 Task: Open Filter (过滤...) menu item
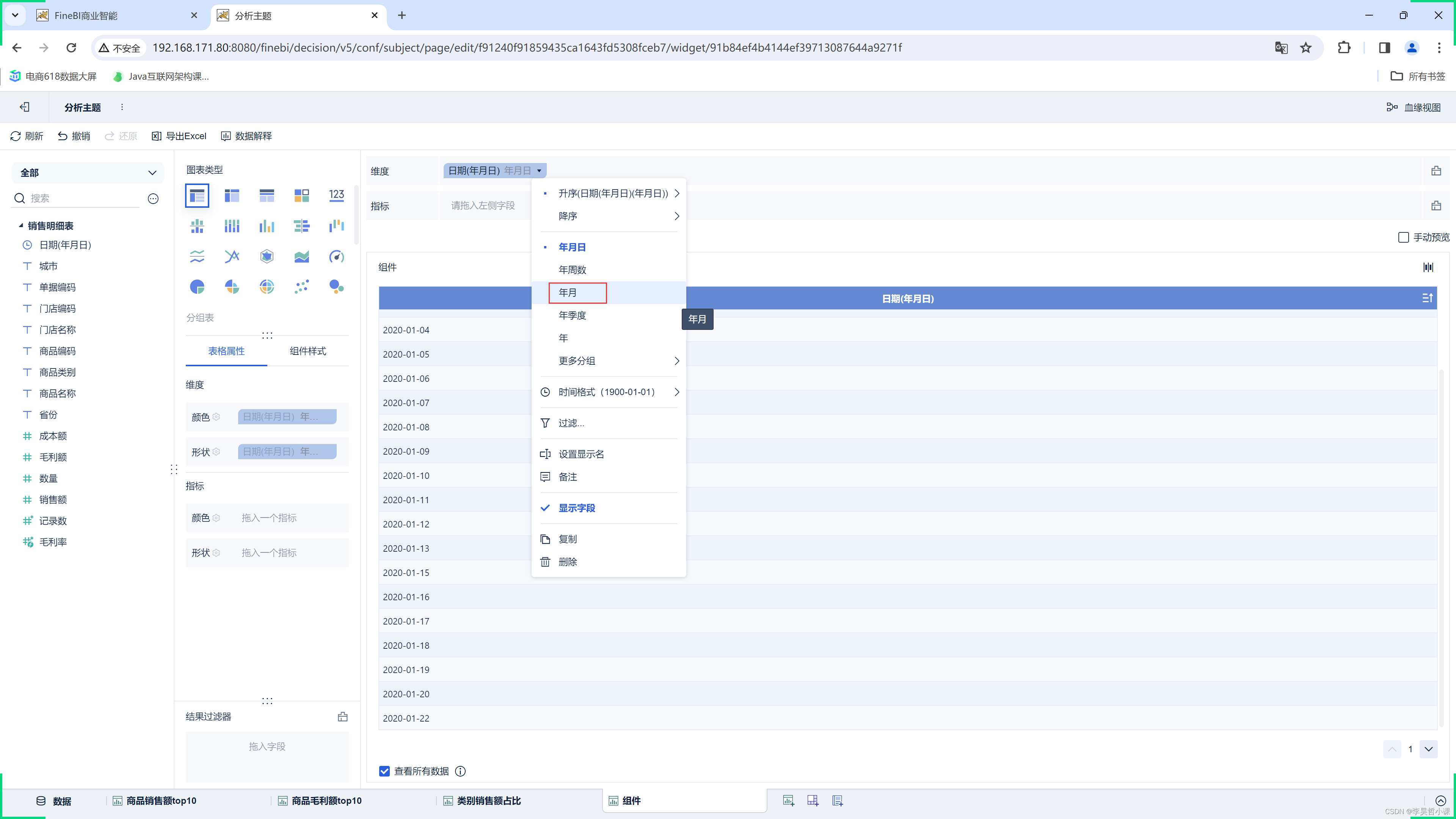click(609, 423)
